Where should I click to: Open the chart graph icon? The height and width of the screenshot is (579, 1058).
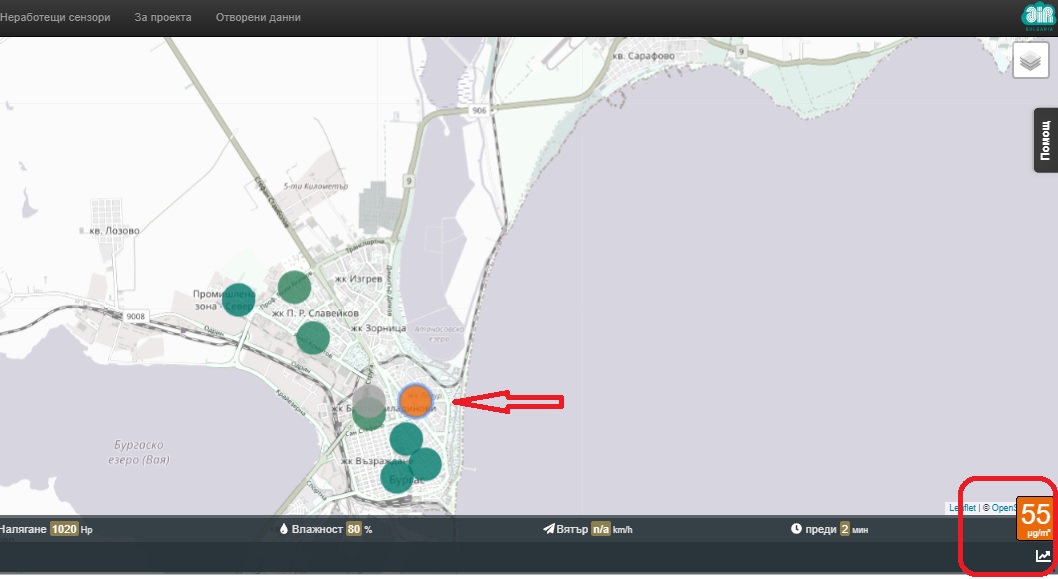pos(1043,556)
